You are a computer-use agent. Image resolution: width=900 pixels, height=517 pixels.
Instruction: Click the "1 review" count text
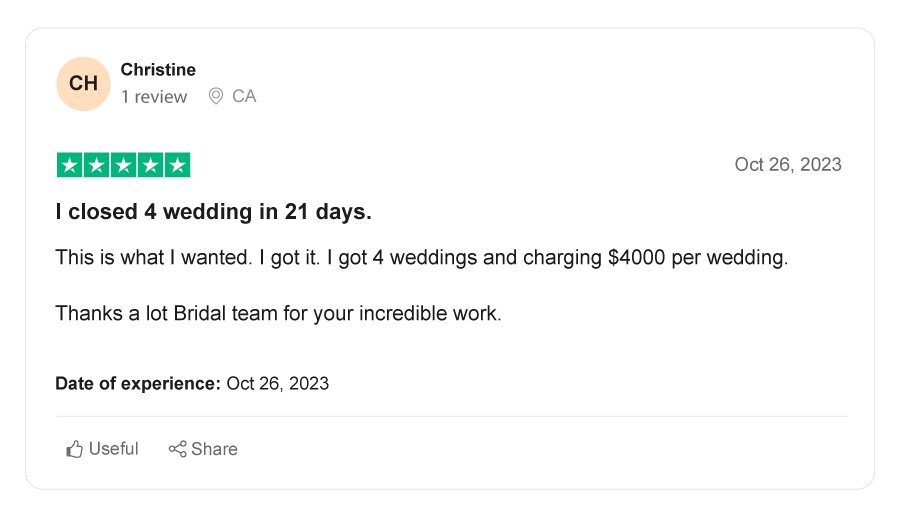click(x=154, y=97)
